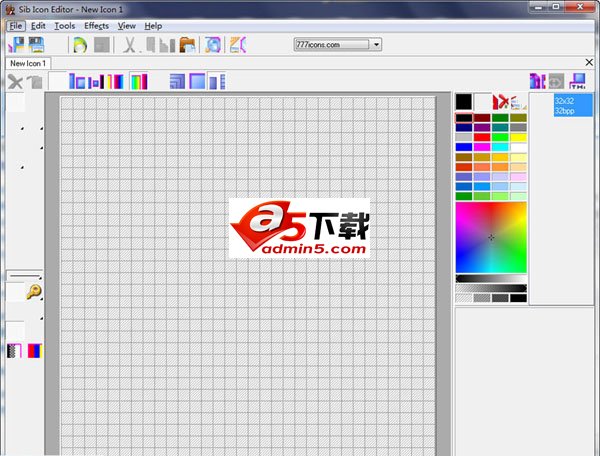600x456 pixels.
Task: Click the rainbow gradient icon in second toolbar
Action: (139, 81)
